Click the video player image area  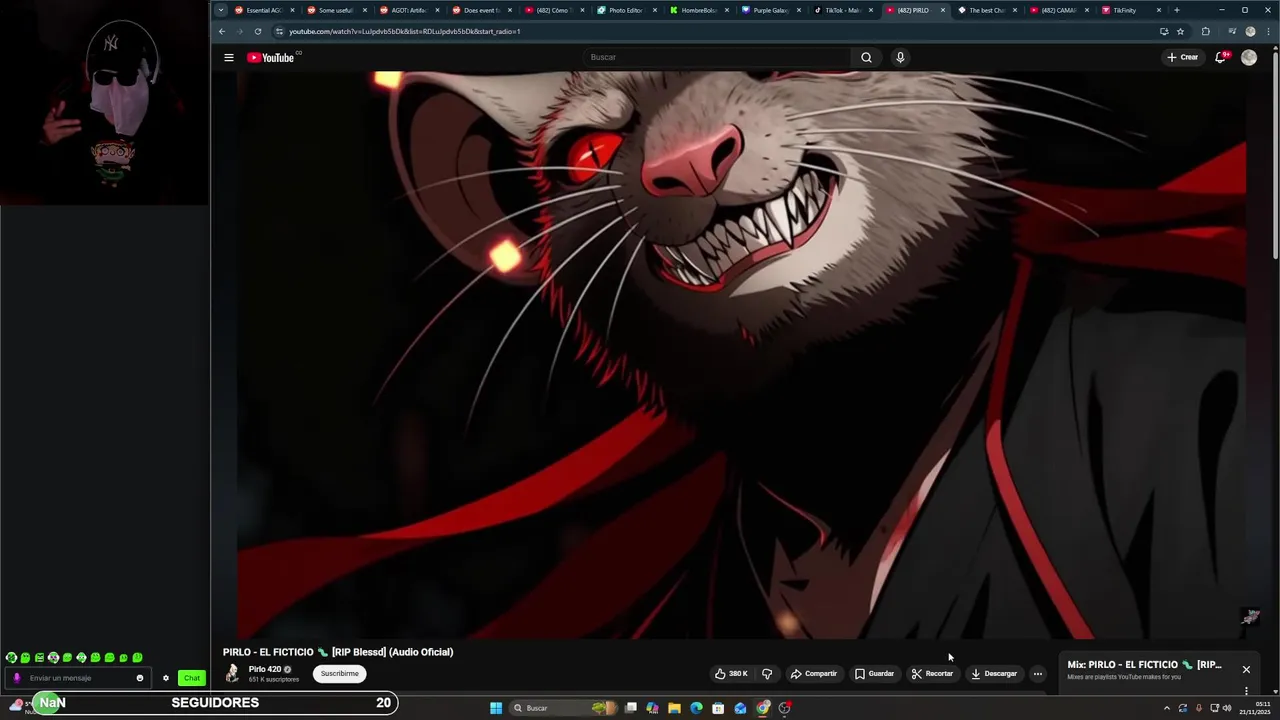click(x=741, y=354)
